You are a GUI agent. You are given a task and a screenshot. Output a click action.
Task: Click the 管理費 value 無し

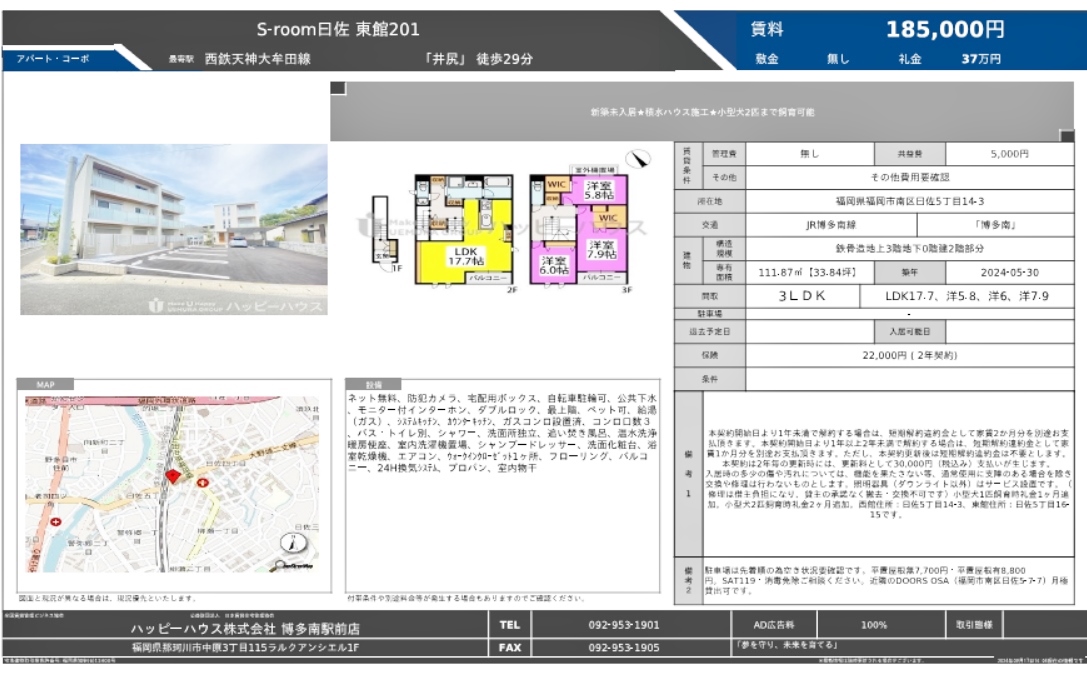point(810,154)
